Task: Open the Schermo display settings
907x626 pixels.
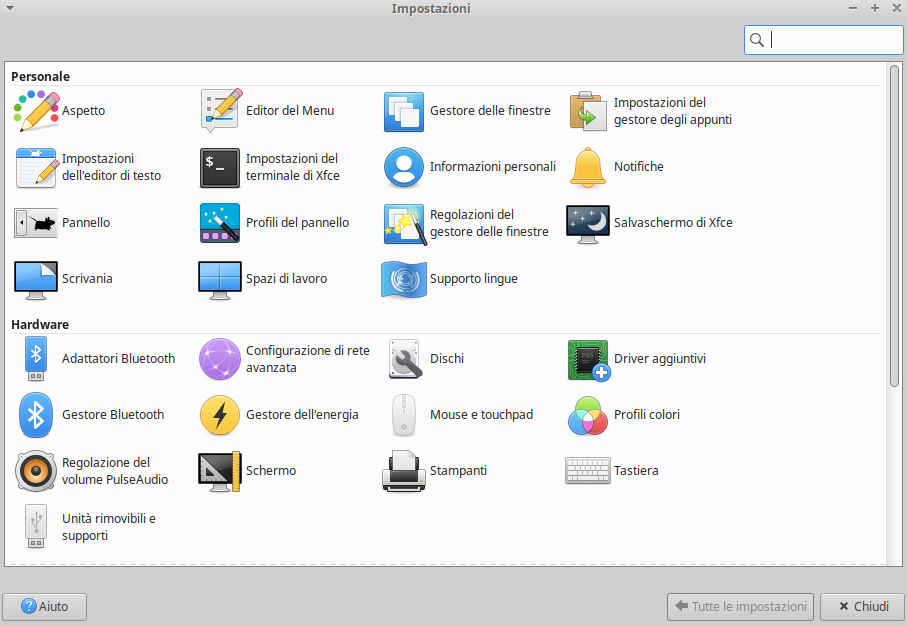Action: pyautogui.click(x=248, y=471)
